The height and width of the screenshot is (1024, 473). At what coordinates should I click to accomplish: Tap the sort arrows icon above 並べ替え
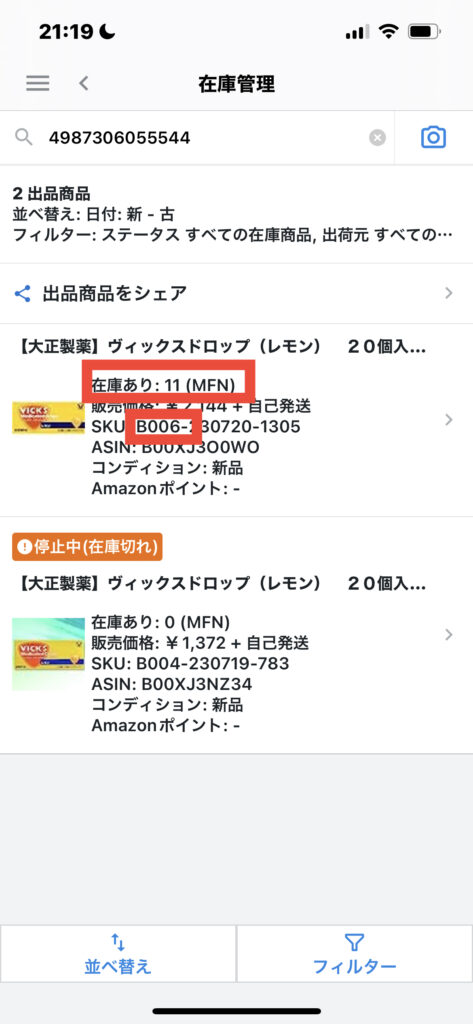click(118, 942)
